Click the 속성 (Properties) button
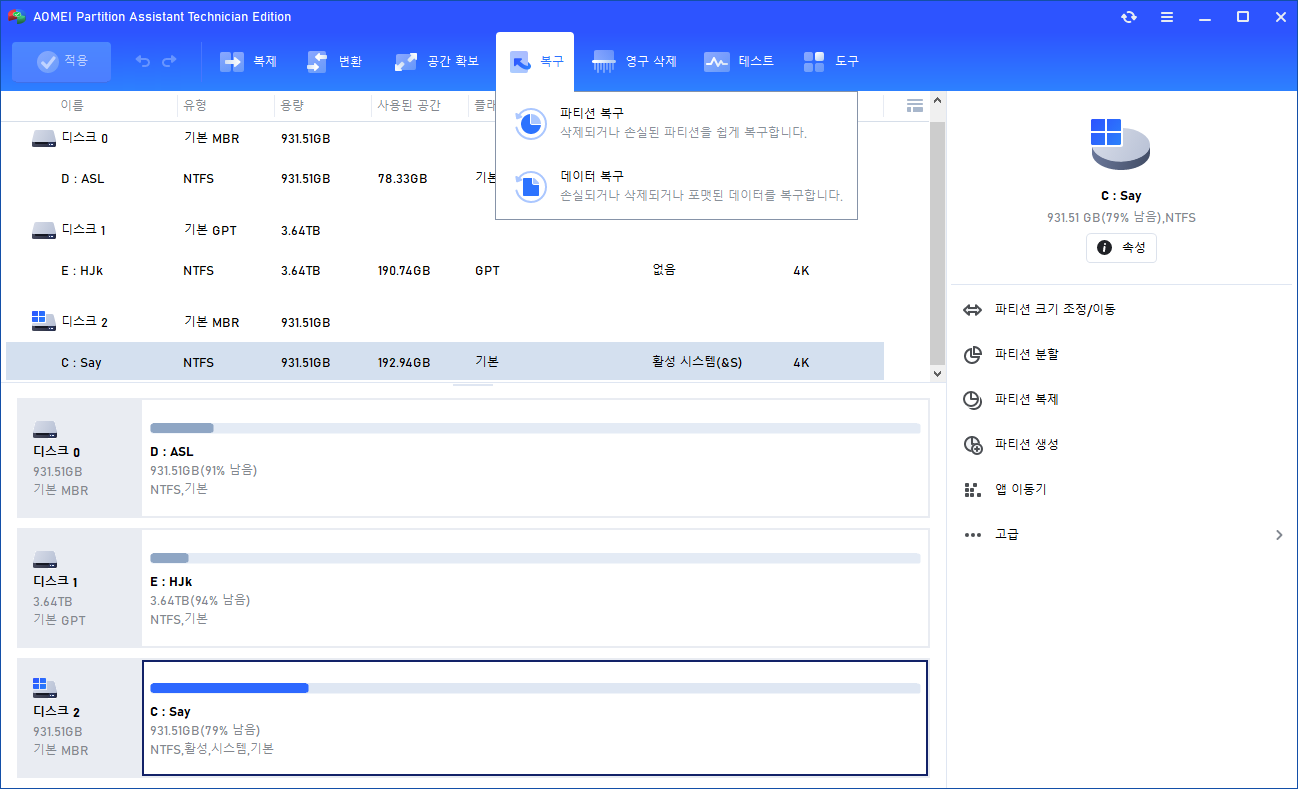1298x789 pixels. [1121, 247]
